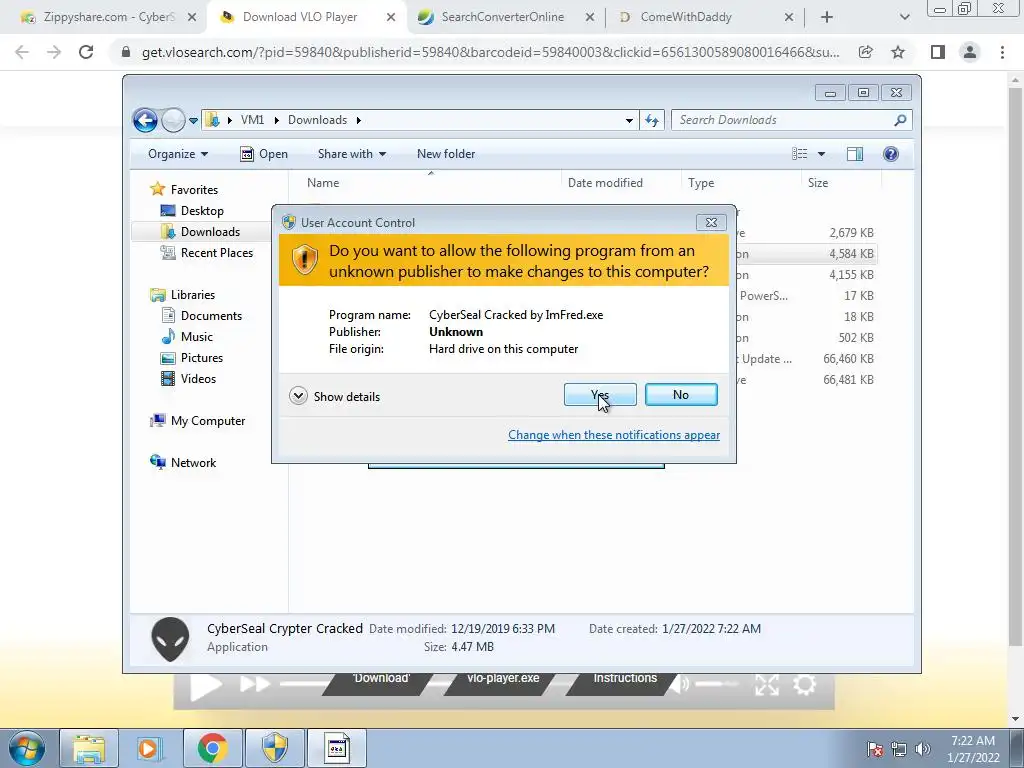Open the Chrome profile icon
Viewport: 1024px width, 768px height.
click(970, 52)
